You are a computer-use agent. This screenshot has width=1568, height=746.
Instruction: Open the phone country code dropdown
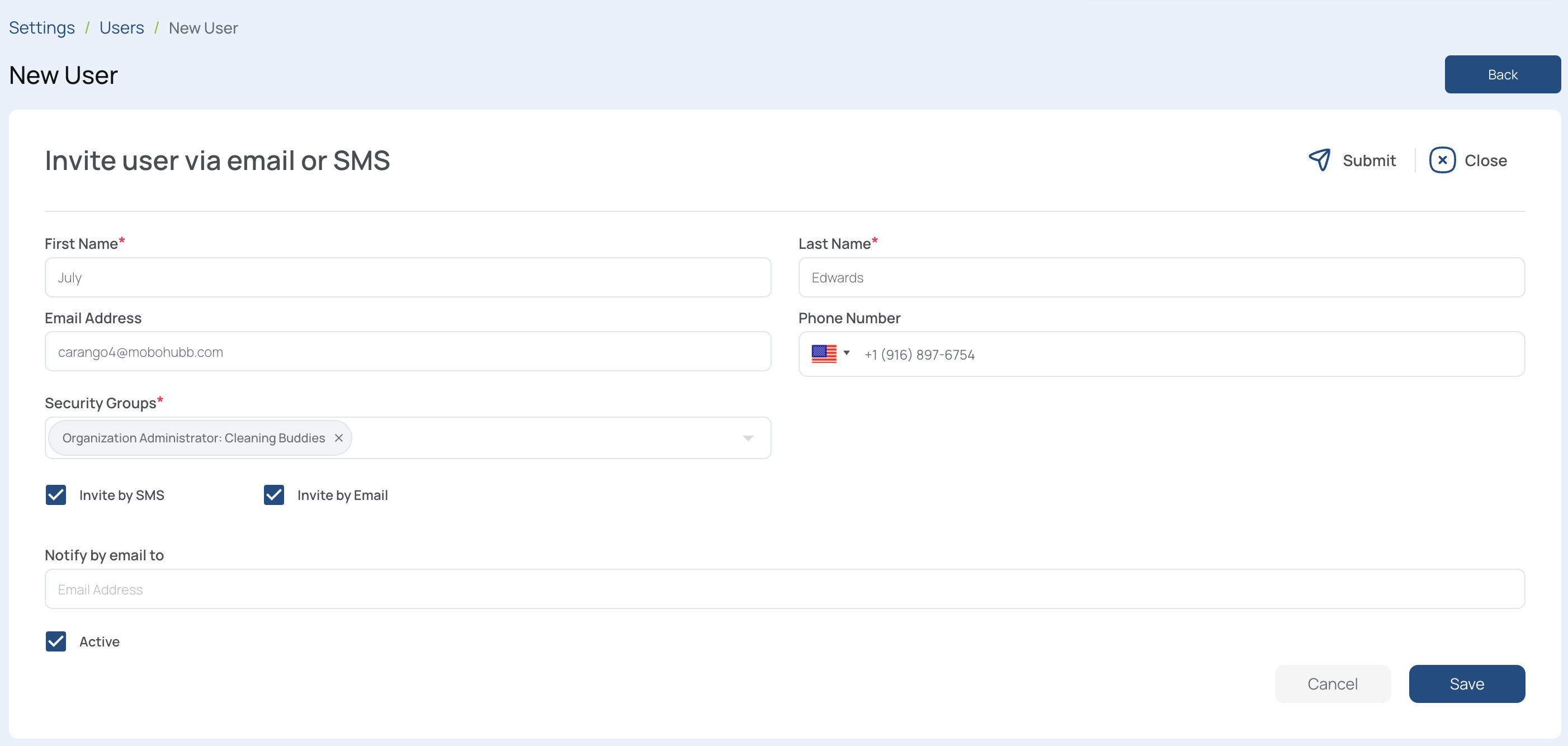846,353
